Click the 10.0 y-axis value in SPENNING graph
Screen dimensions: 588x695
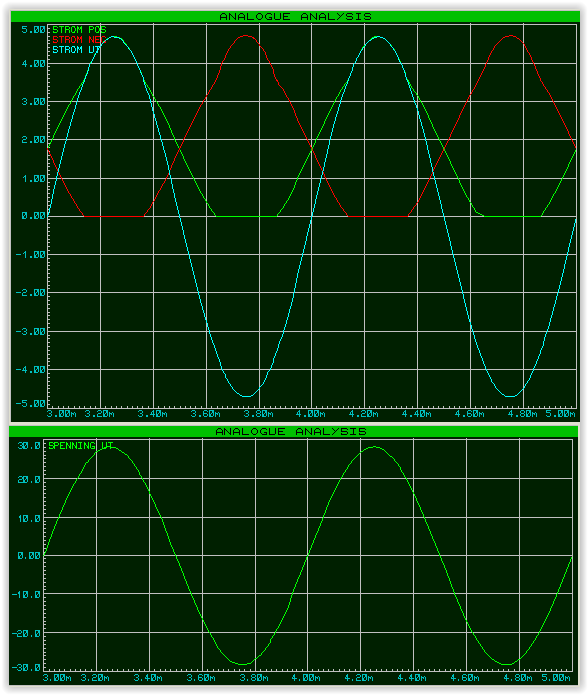29,519
